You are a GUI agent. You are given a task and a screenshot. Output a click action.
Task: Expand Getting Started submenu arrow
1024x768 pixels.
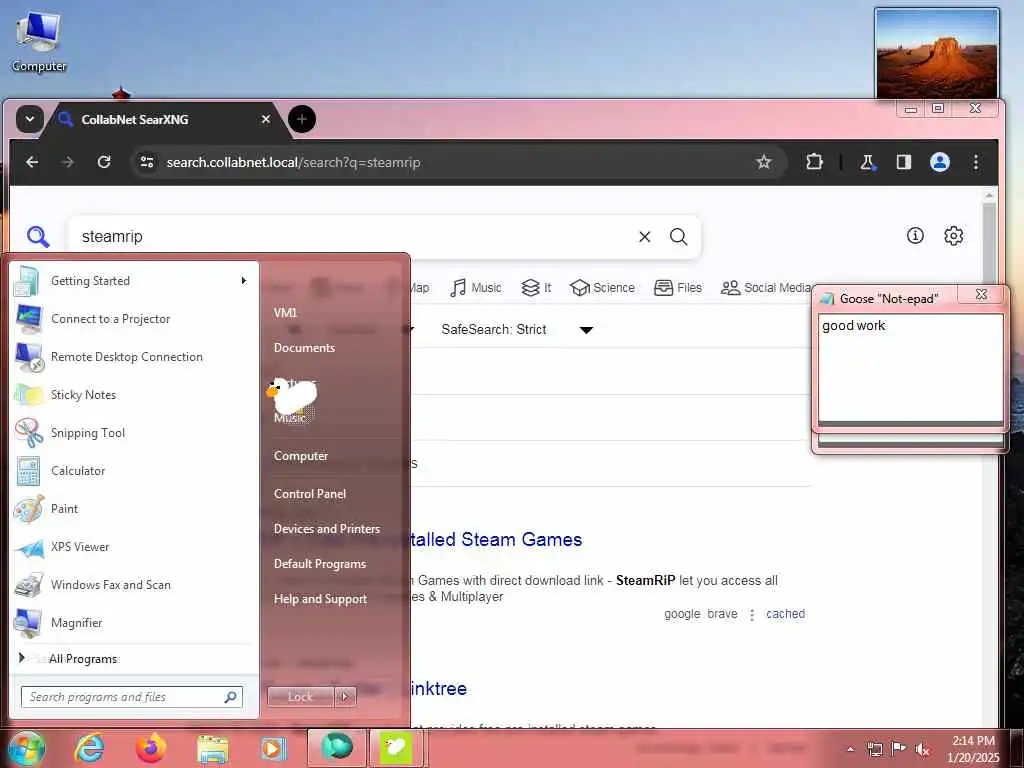244,281
